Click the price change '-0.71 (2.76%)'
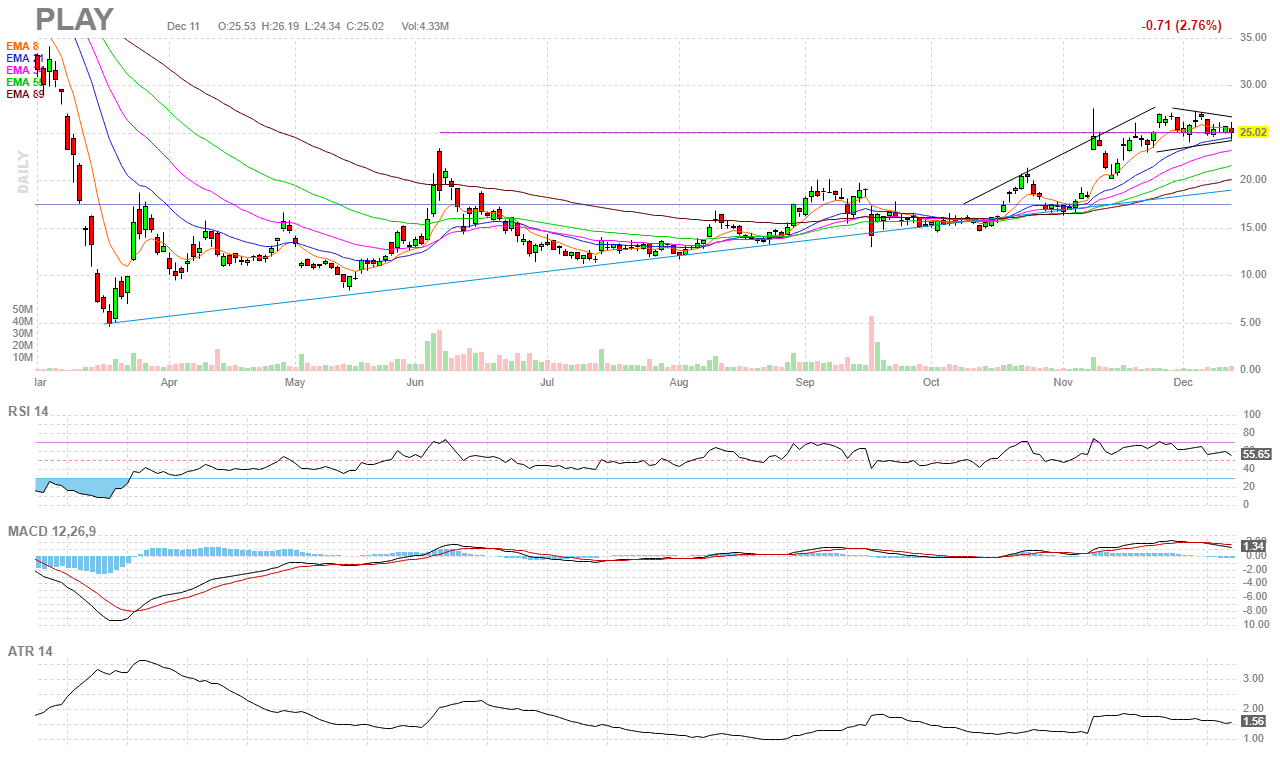Viewport: 1280px width, 760px height. click(x=1181, y=26)
